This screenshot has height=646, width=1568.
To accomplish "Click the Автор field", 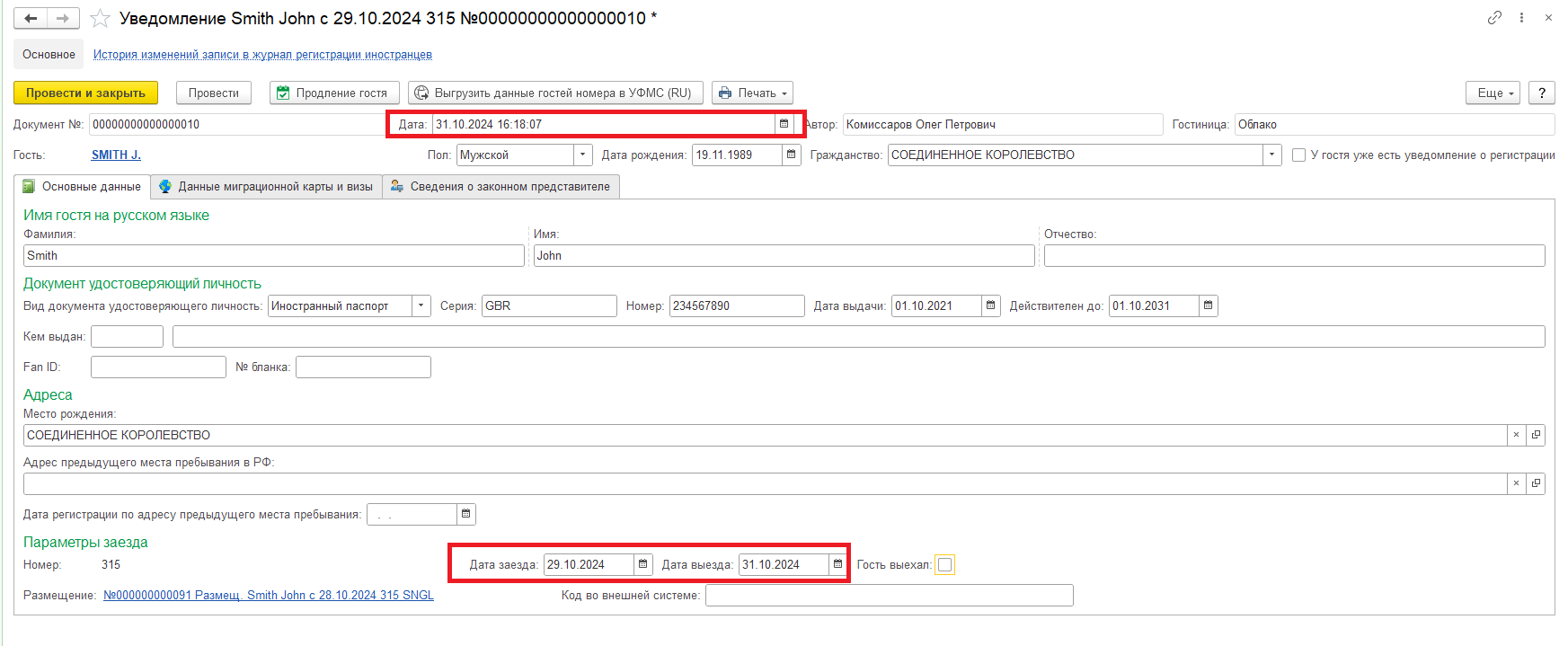I will coord(1003,124).
